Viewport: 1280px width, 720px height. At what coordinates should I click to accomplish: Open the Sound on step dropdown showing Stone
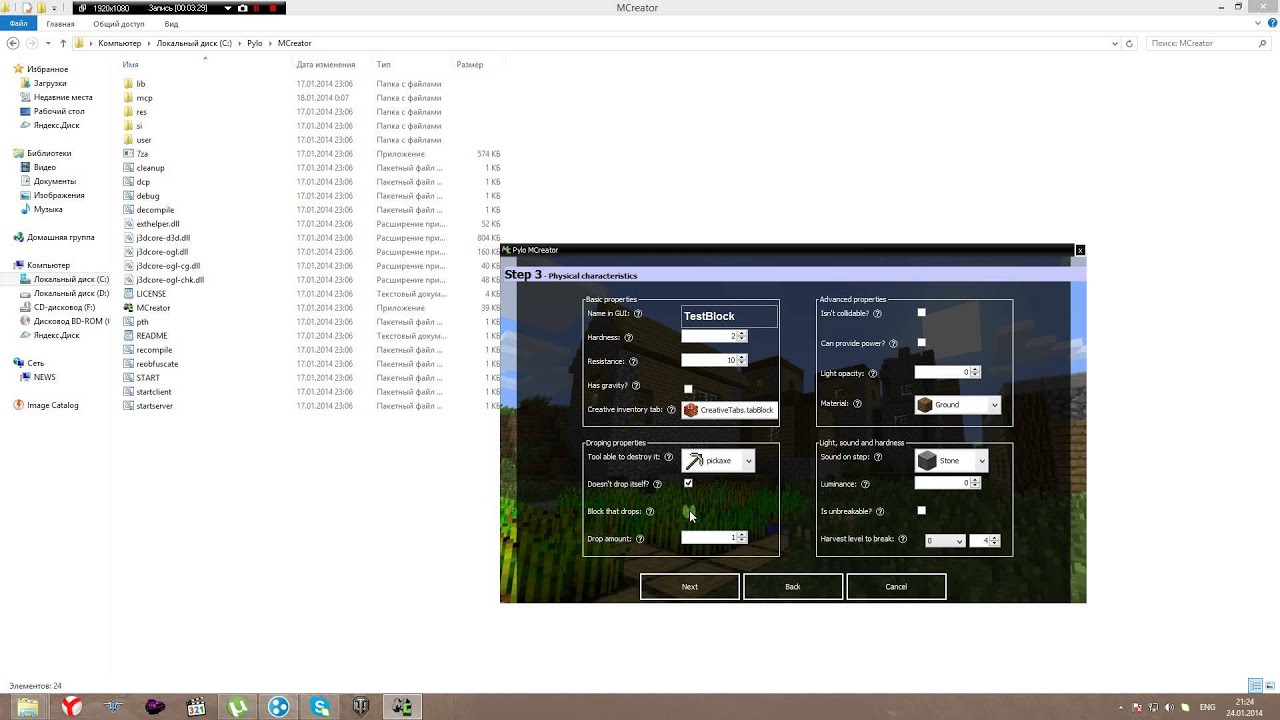click(951, 460)
